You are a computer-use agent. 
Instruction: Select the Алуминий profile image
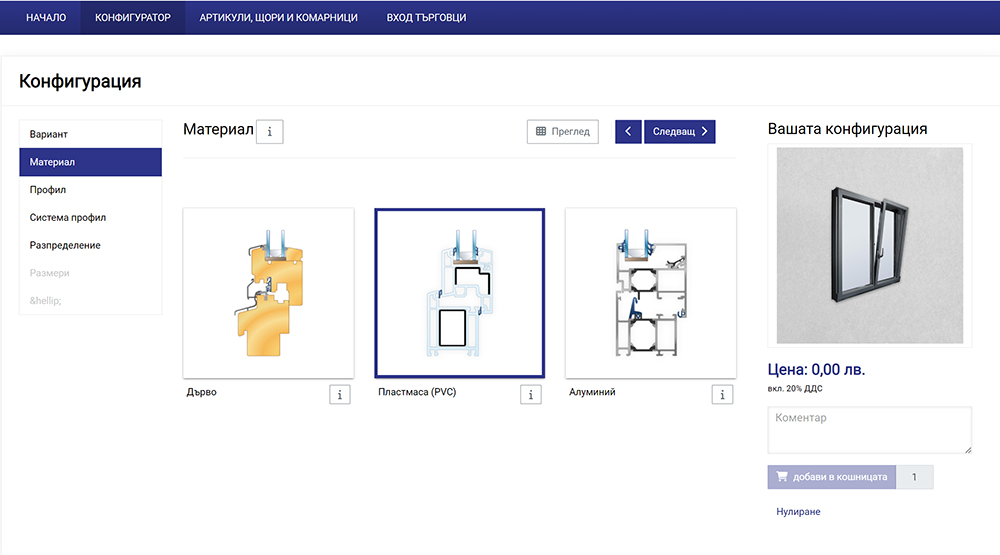tap(650, 292)
